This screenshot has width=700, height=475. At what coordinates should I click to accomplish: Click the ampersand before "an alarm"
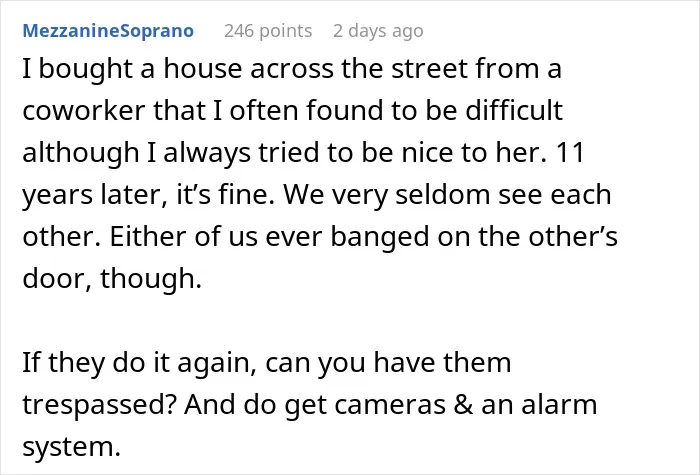tap(463, 404)
